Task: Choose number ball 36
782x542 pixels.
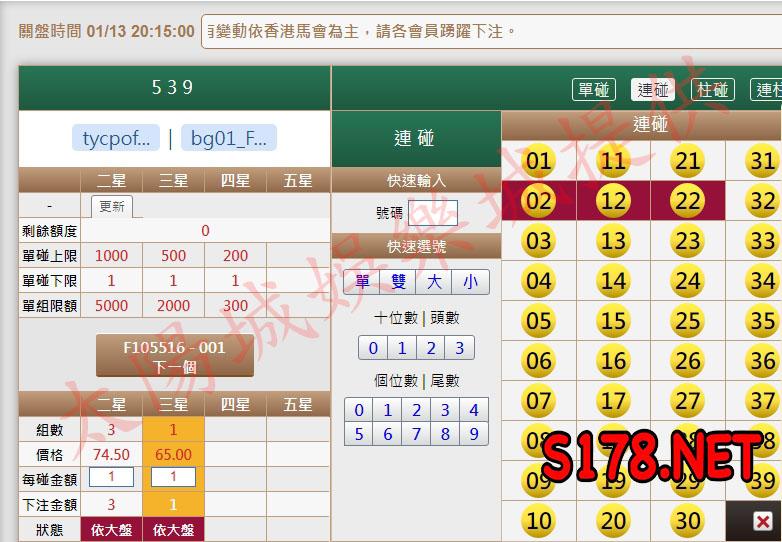Action: point(763,361)
